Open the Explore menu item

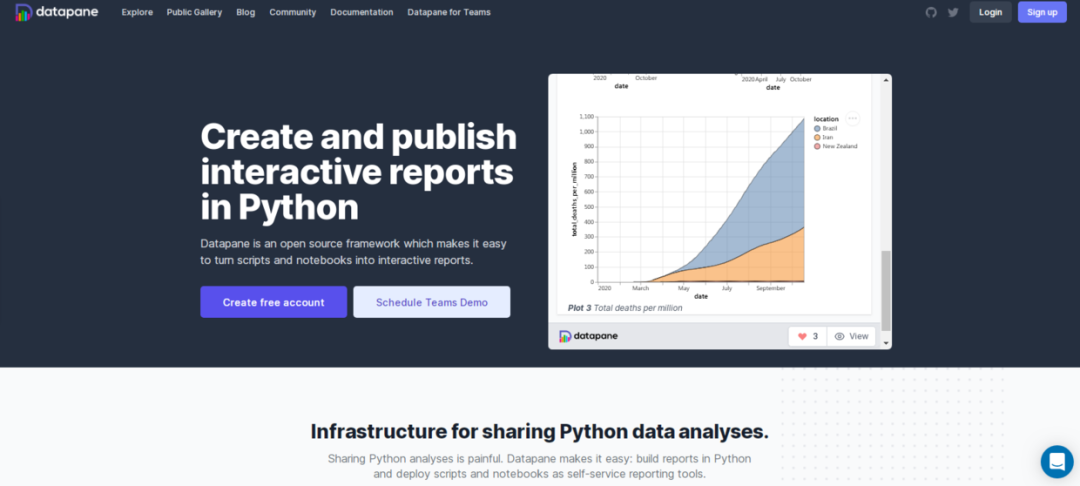click(137, 12)
